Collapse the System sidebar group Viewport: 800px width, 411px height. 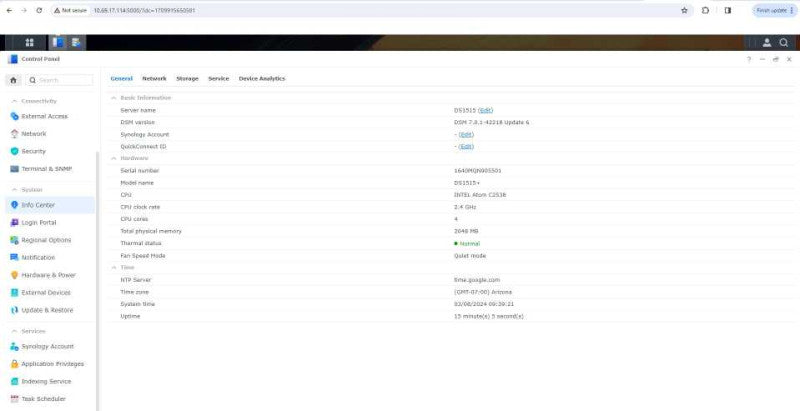click(14, 190)
